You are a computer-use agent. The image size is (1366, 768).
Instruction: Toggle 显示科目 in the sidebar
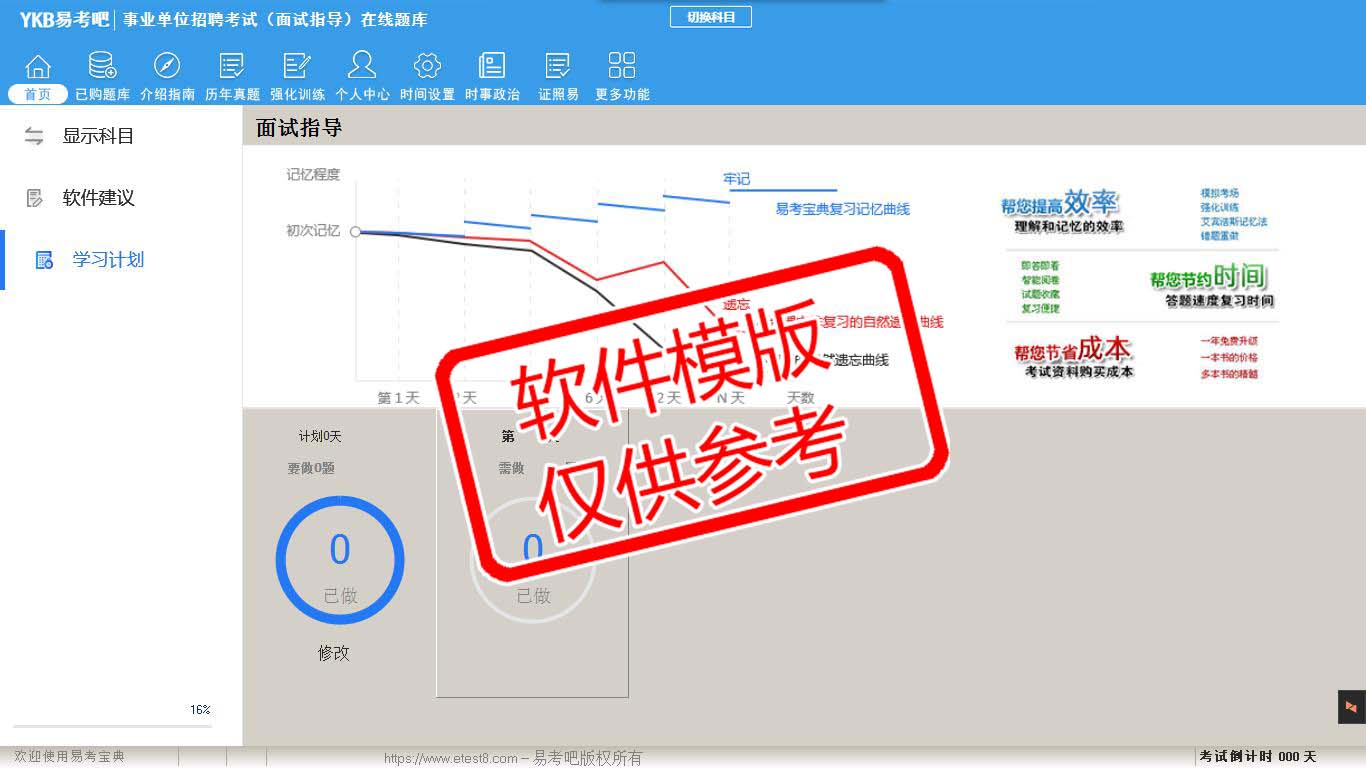coord(98,136)
